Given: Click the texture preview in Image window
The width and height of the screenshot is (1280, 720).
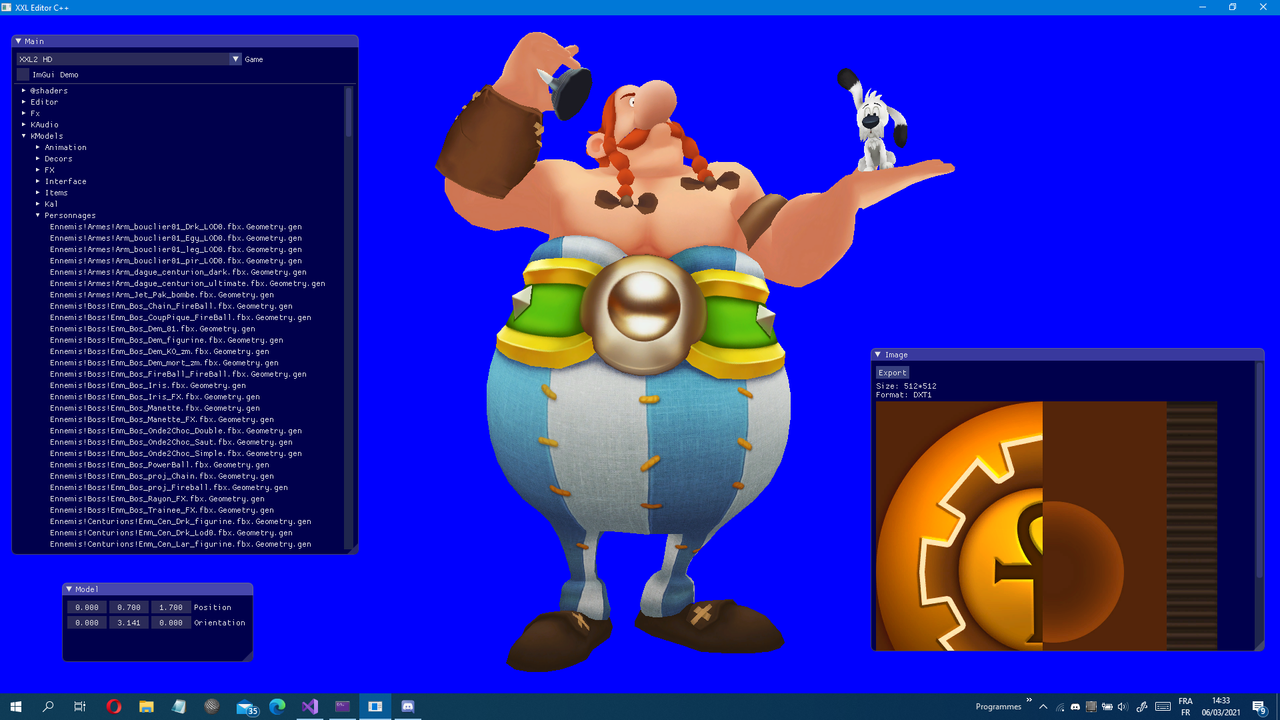Looking at the screenshot, I should pos(1046,525).
